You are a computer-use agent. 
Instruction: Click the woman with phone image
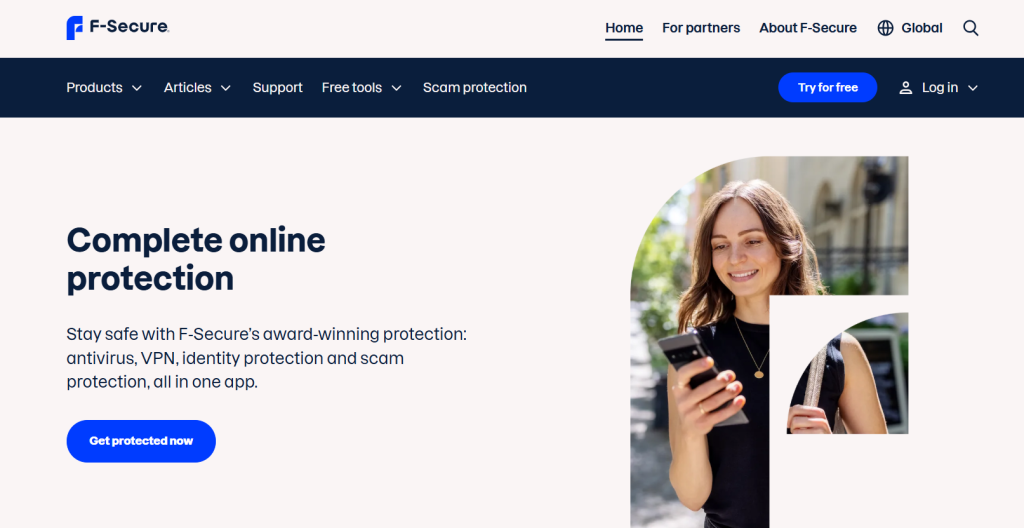coord(769,342)
